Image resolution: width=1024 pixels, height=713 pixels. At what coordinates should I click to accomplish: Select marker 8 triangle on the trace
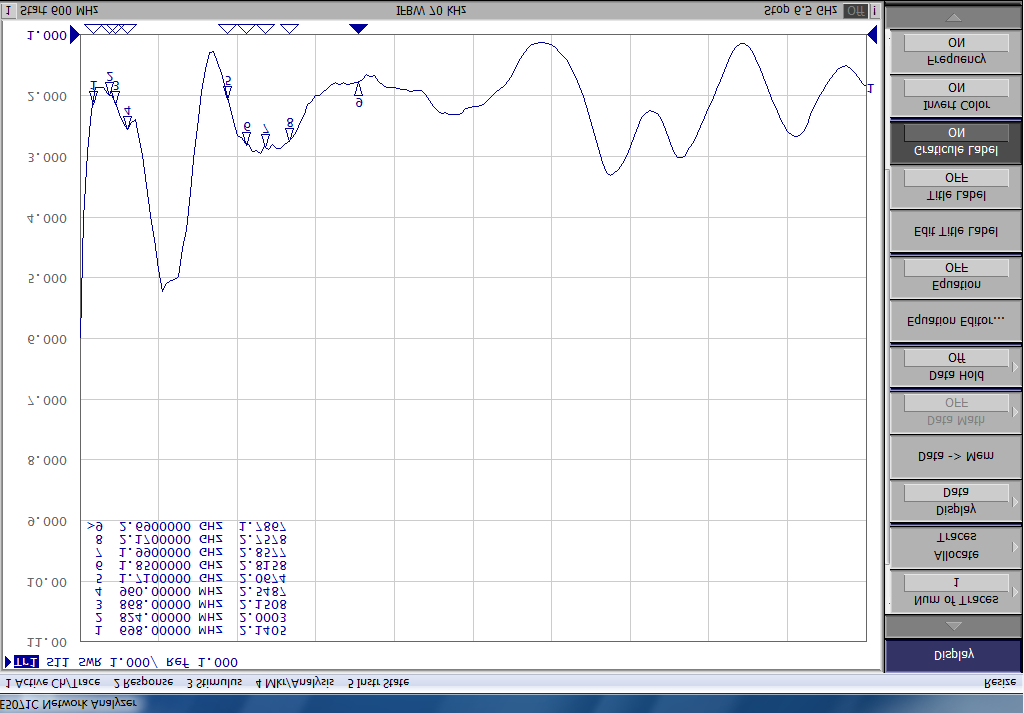[x=290, y=134]
